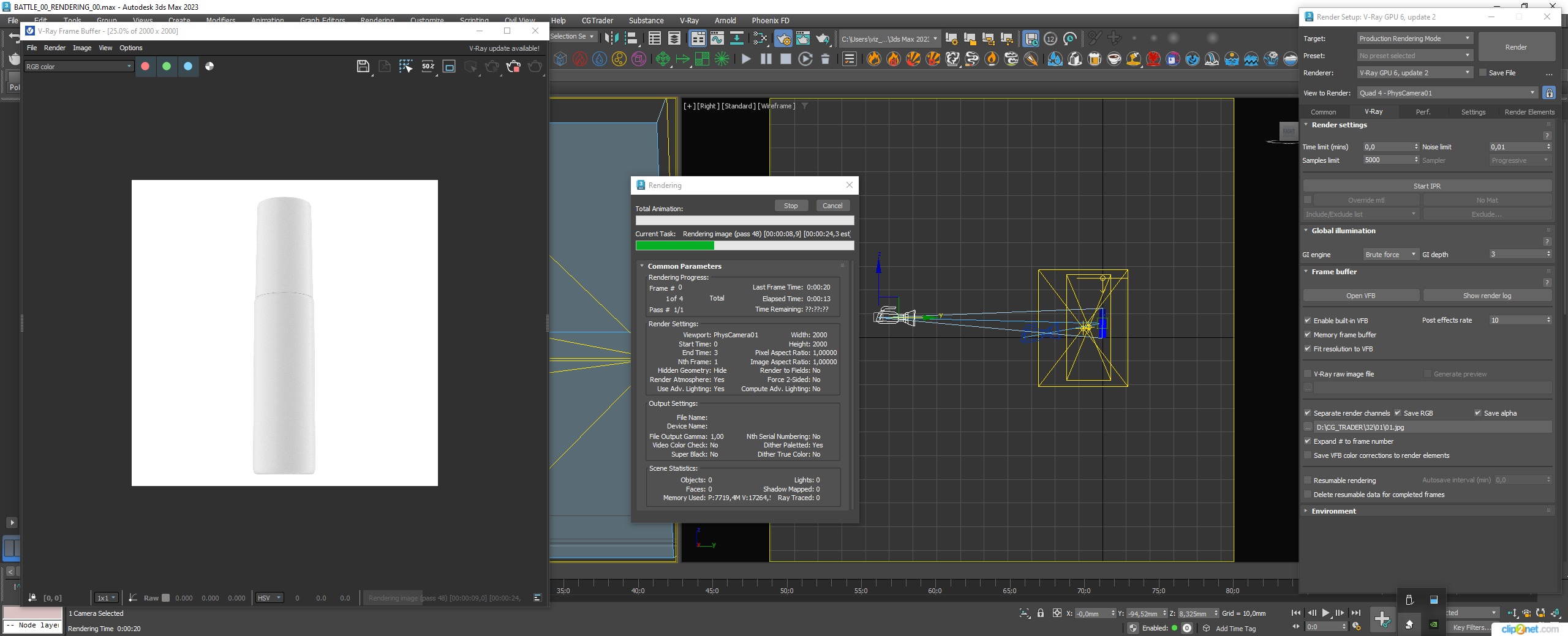This screenshot has height=636, width=1568.
Task: Open the Layer Explorer icon
Action: pos(674,39)
